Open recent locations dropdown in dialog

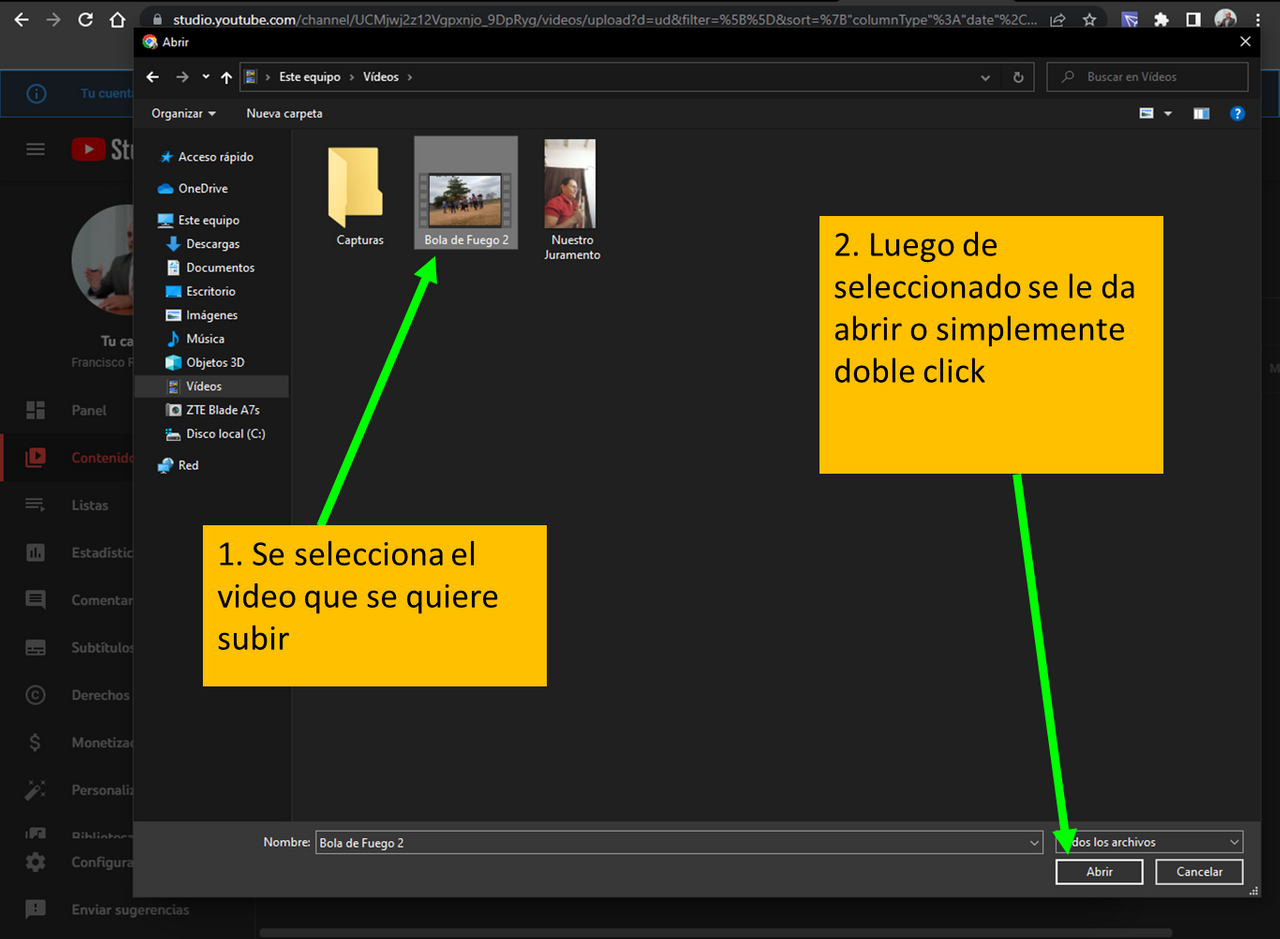coord(206,77)
